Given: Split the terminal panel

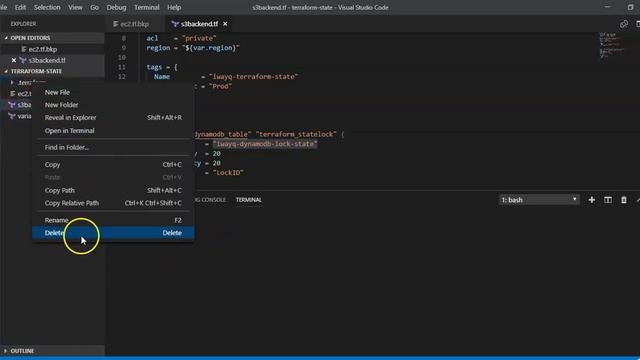Looking at the screenshot, I should click(608, 200).
